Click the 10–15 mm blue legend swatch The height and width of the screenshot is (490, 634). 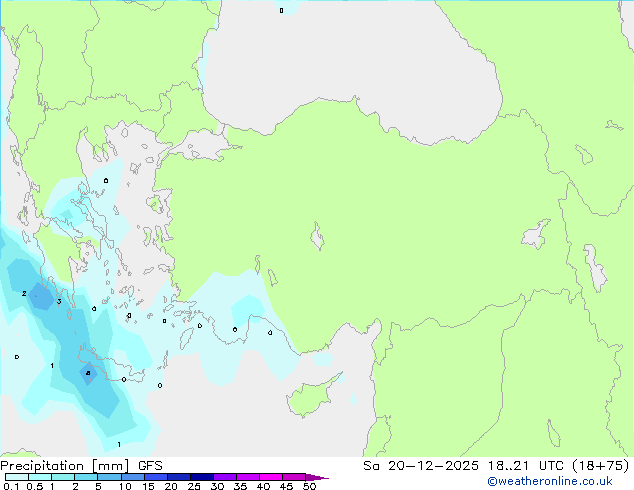(x=132, y=477)
